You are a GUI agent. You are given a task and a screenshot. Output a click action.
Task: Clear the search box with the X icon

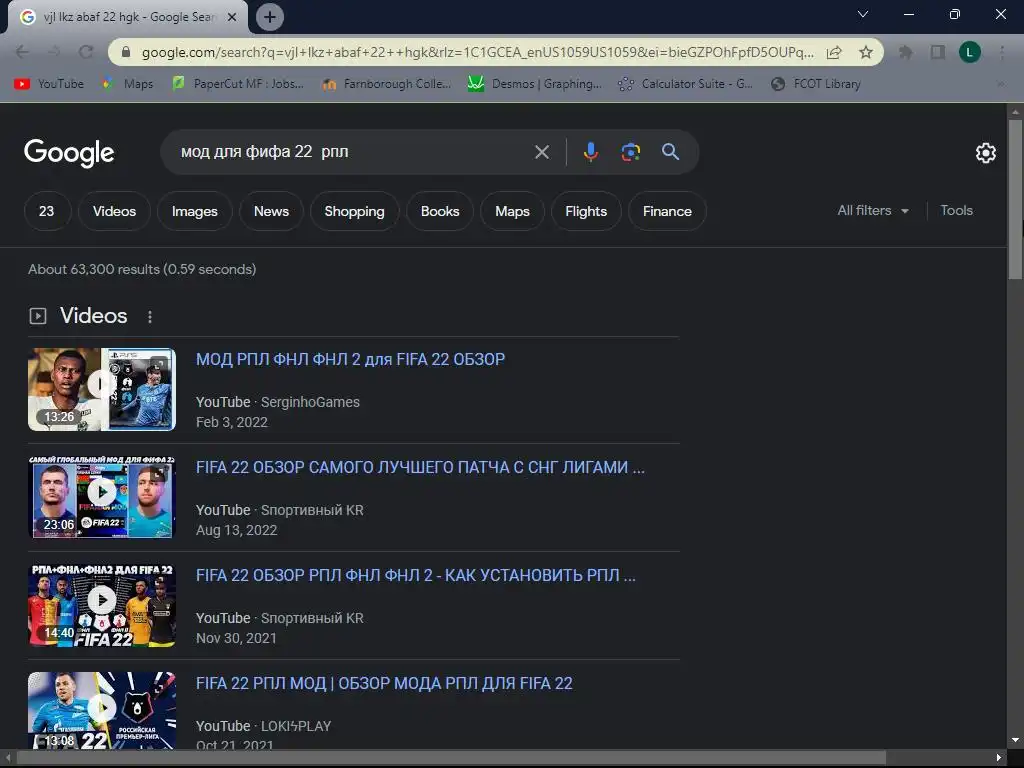click(541, 152)
